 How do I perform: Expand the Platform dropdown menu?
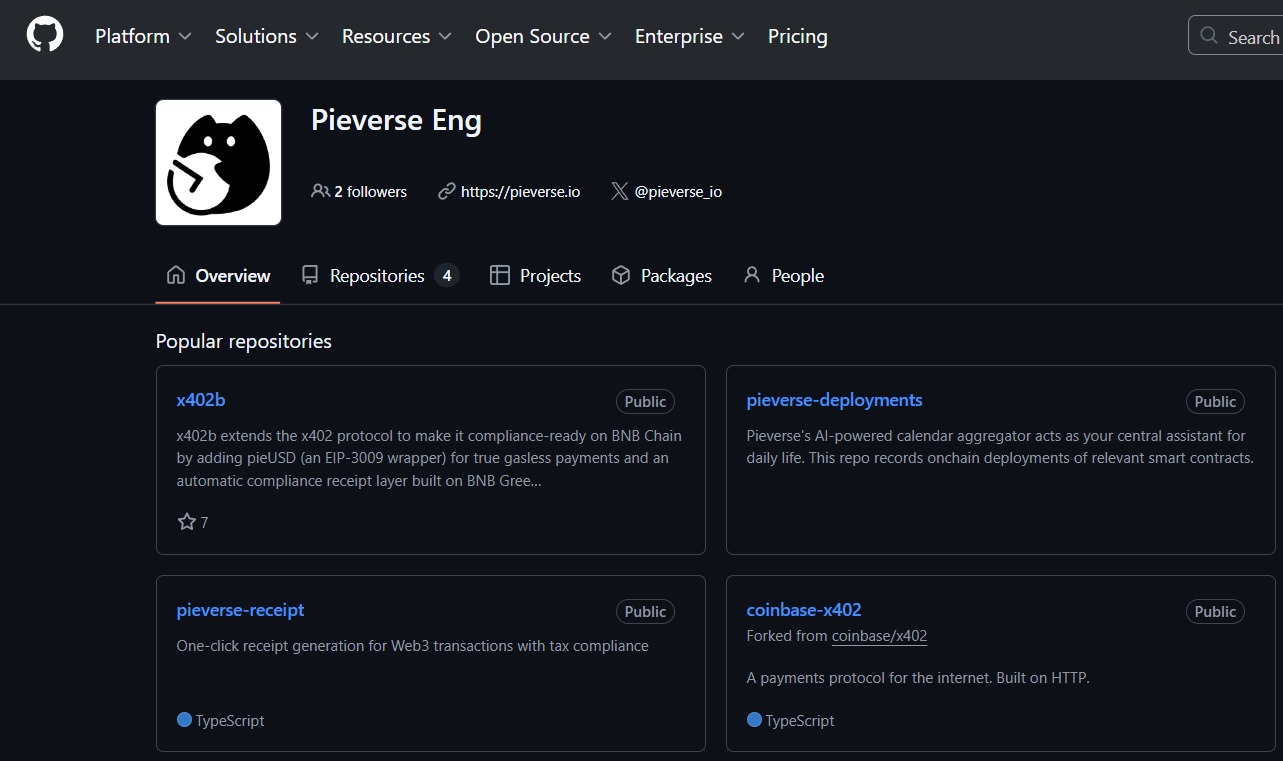pyautogui.click(x=143, y=36)
